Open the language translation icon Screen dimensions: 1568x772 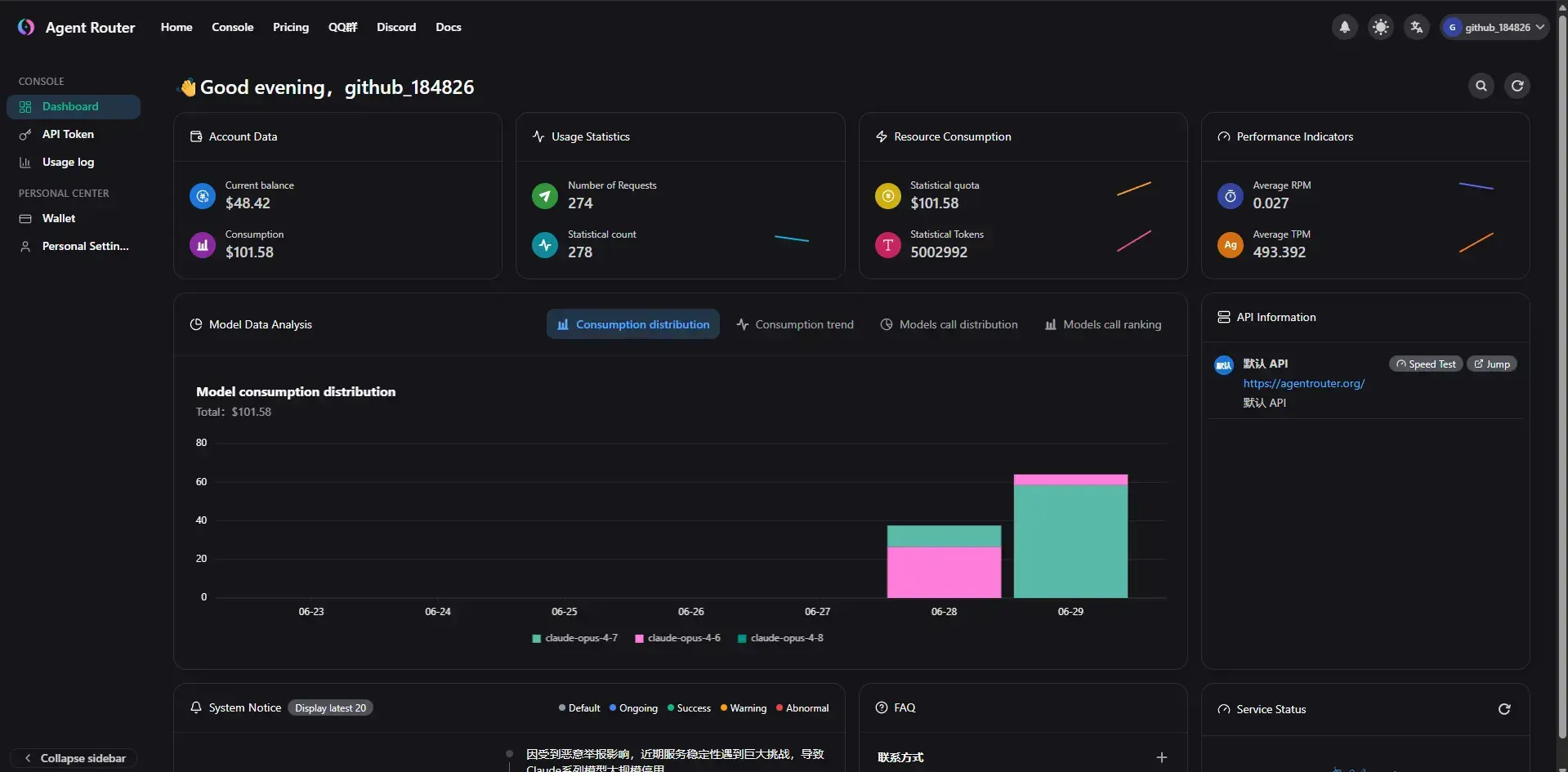coord(1416,27)
